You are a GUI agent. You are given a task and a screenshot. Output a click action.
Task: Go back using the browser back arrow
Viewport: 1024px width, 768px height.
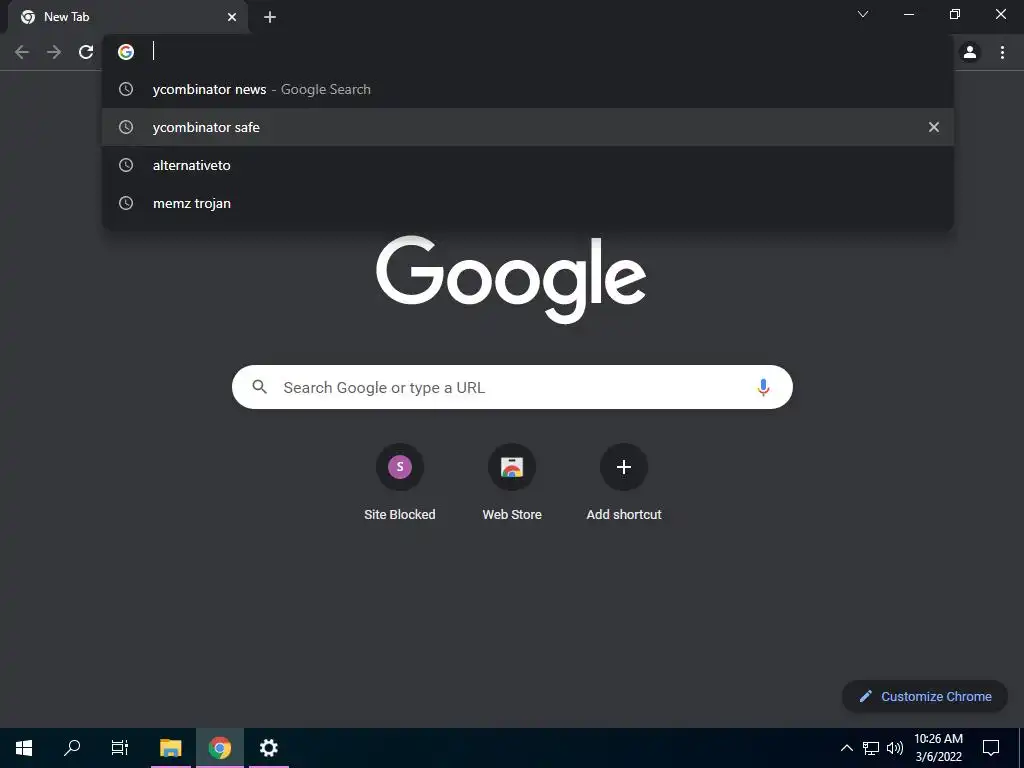(x=22, y=52)
